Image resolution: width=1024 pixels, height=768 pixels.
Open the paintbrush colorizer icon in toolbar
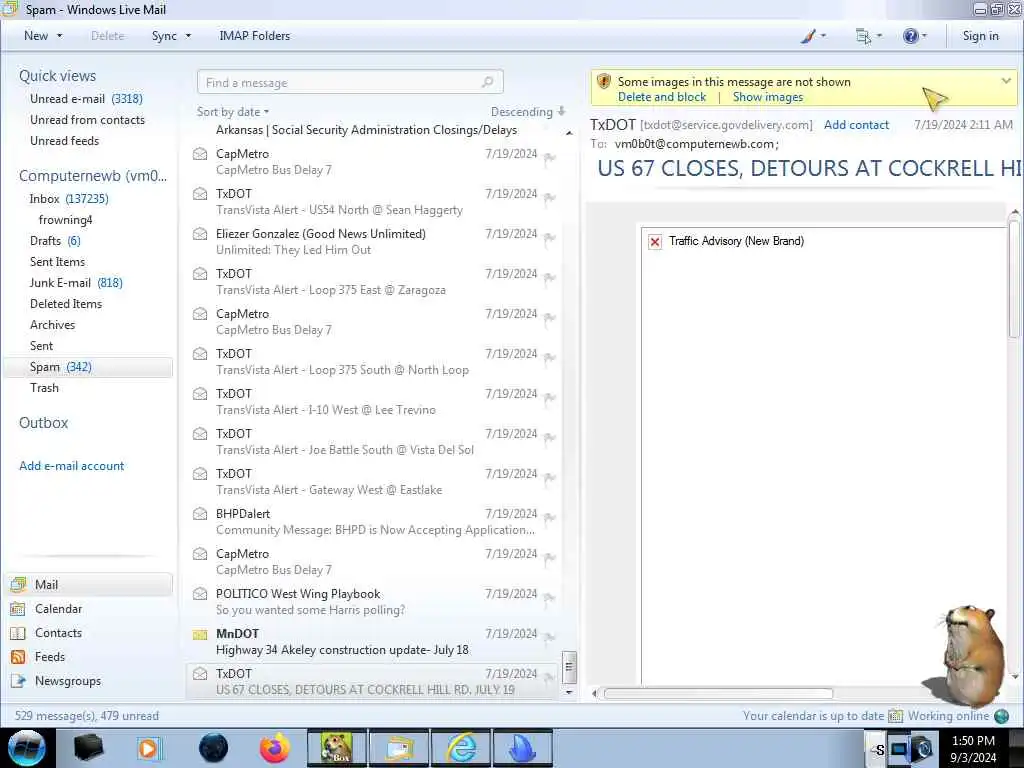pyautogui.click(x=808, y=36)
